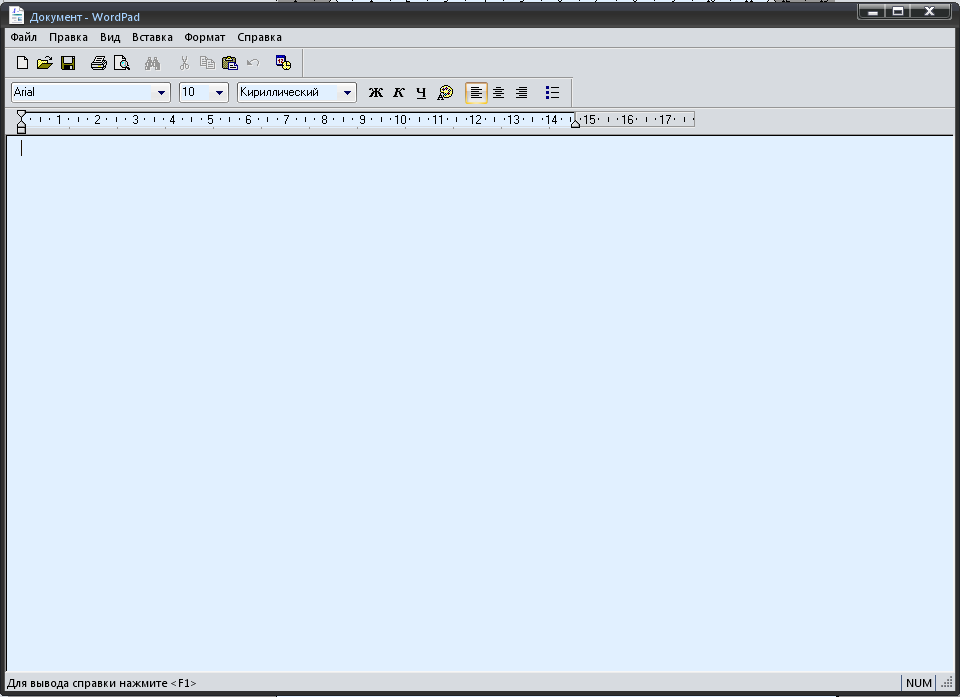Open text color palette icon
The height and width of the screenshot is (697, 960).
pyautogui.click(x=445, y=92)
